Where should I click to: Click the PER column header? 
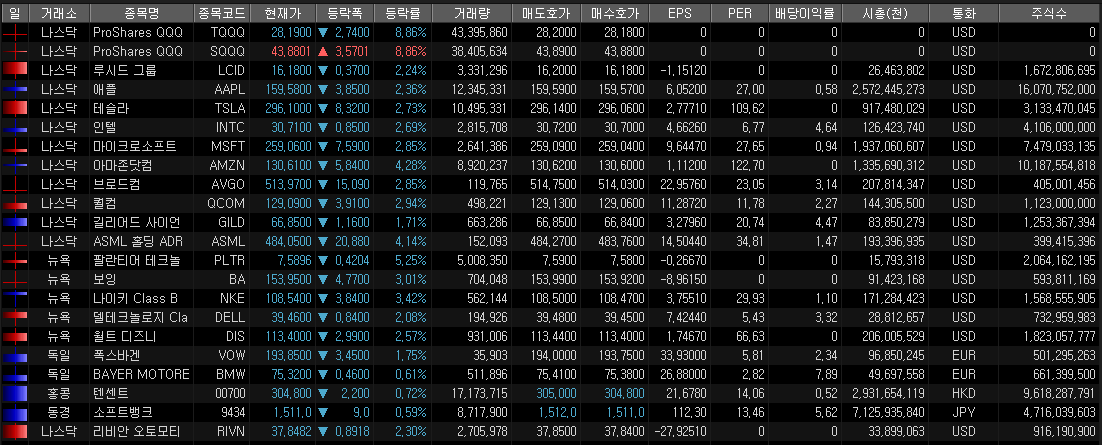click(x=740, y=12)
